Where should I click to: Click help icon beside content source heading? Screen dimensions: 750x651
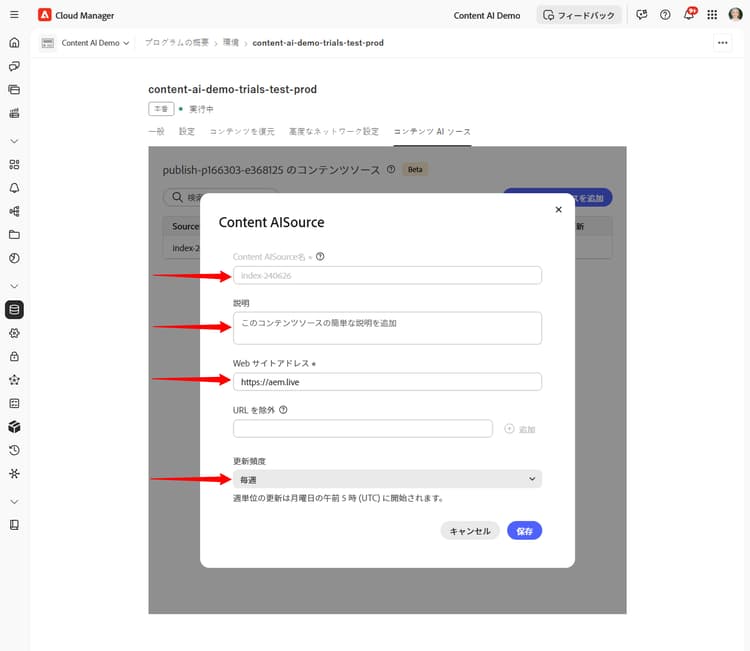click(x=391, y=169)
